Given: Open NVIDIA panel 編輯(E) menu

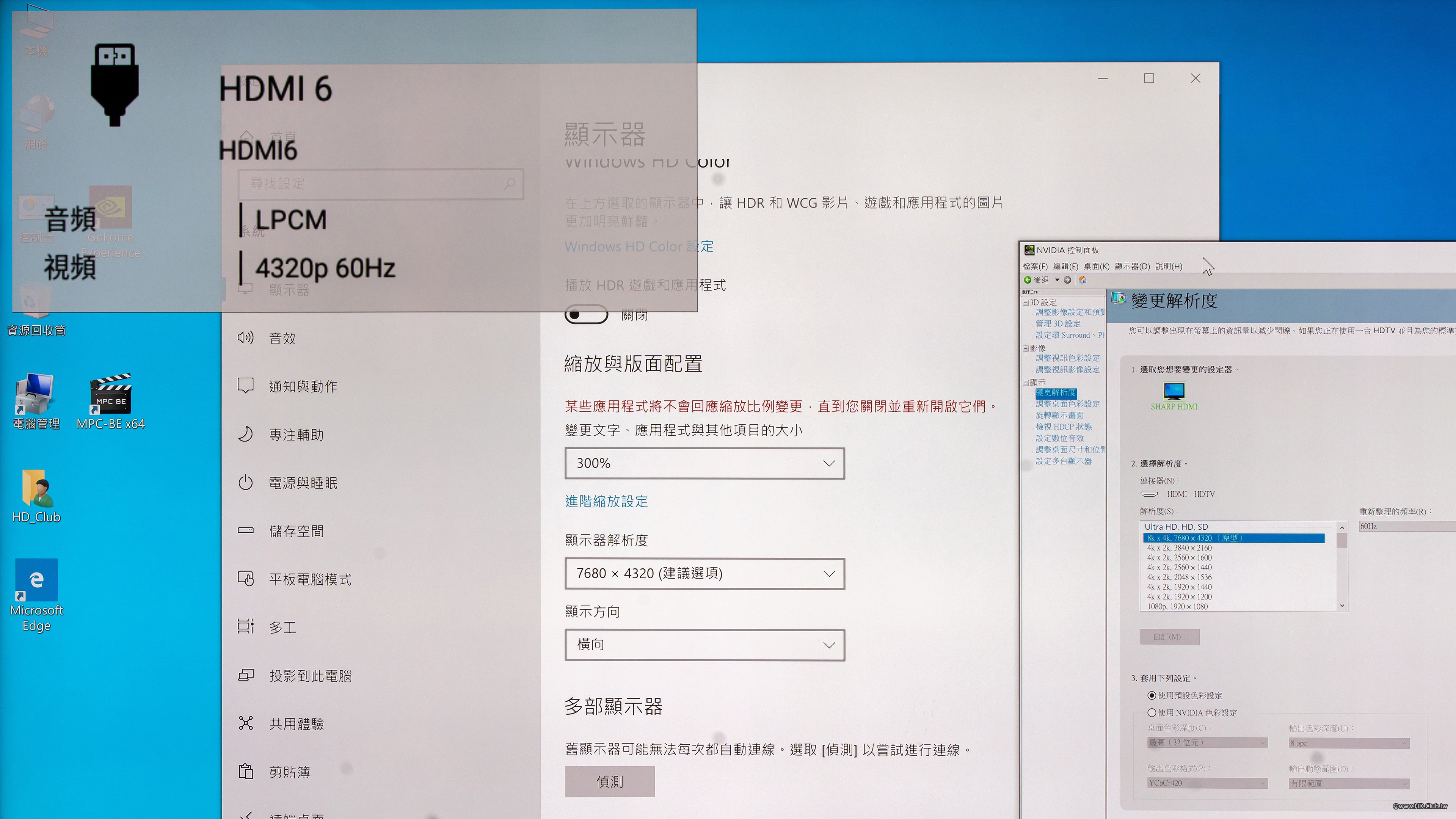Looking at the screenshot, I should coord(1065,266).
